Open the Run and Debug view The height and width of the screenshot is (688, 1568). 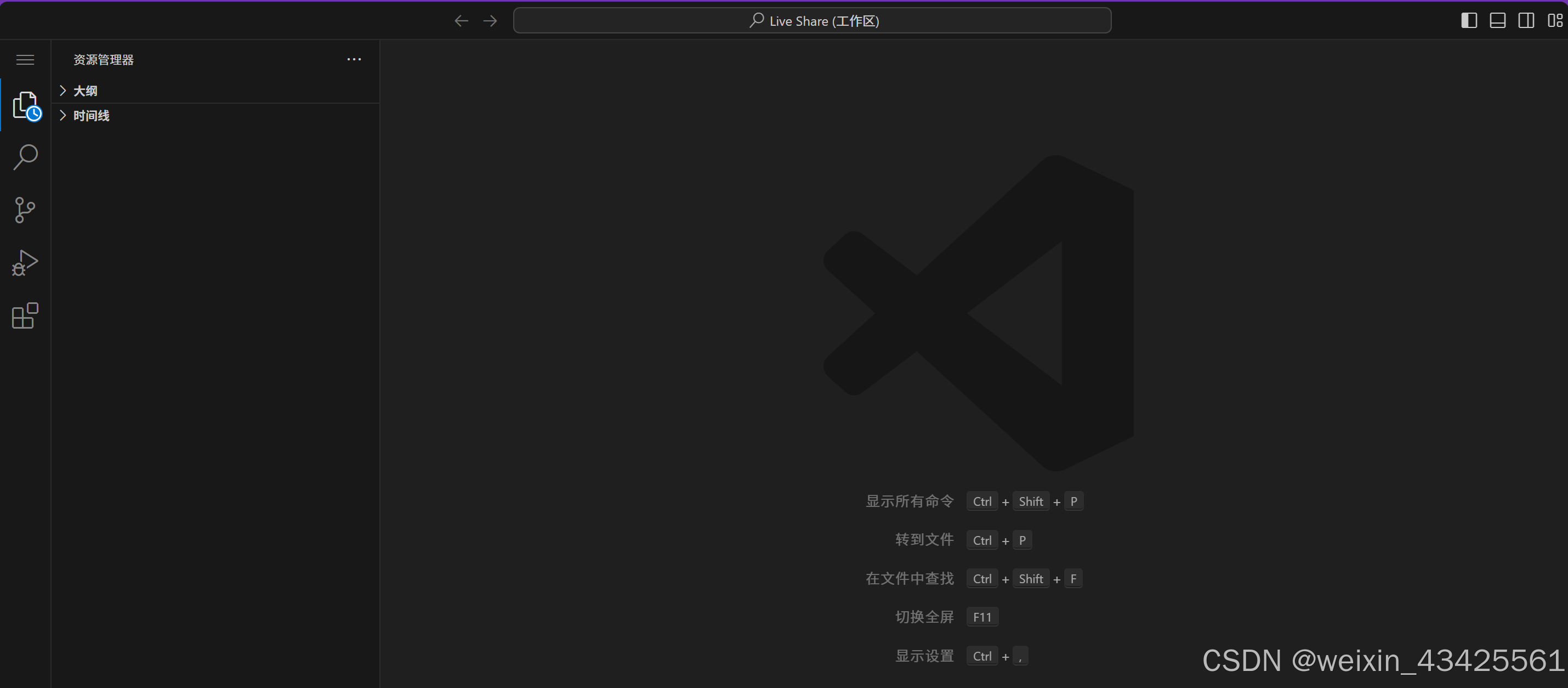click(x=25, y=263)
